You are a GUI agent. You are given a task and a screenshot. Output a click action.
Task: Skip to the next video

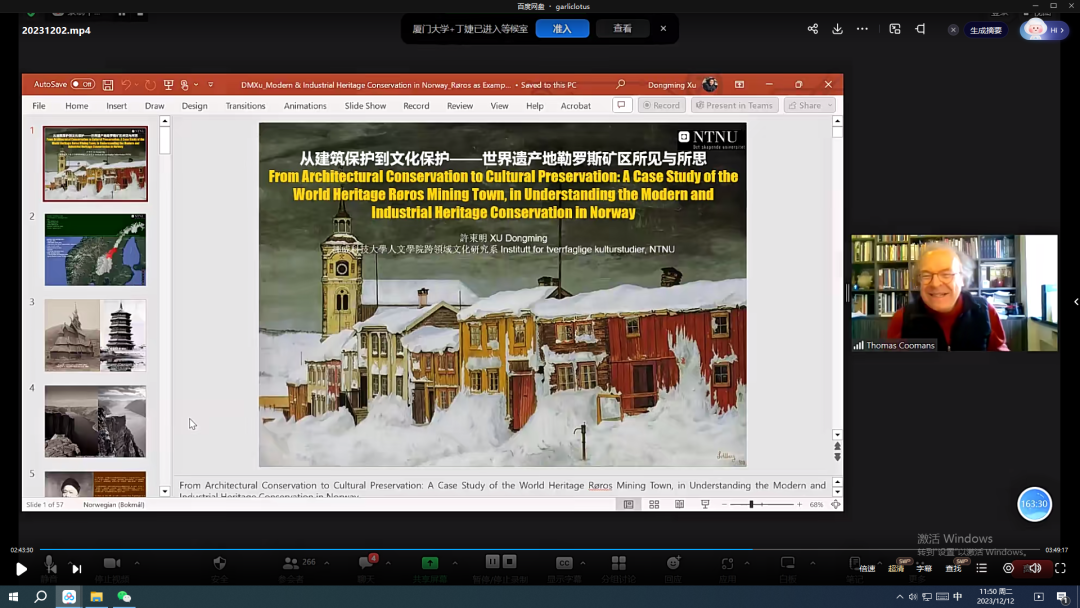click(76, 569)
